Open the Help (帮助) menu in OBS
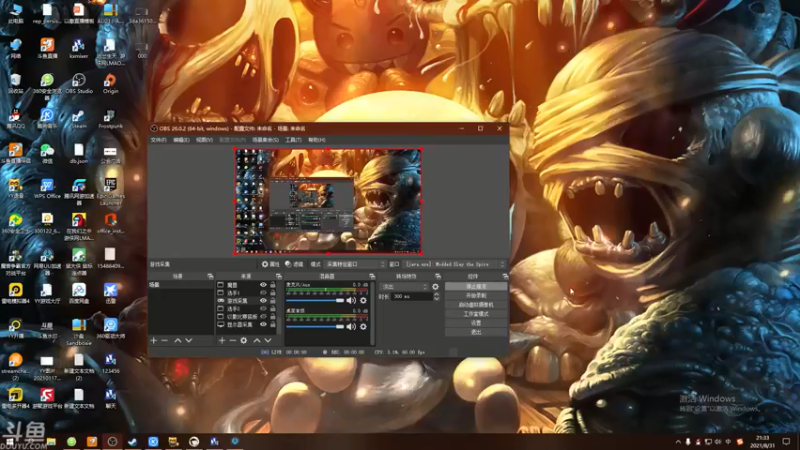The width and height of the screenshot is (800, 450). coord(316,140)
